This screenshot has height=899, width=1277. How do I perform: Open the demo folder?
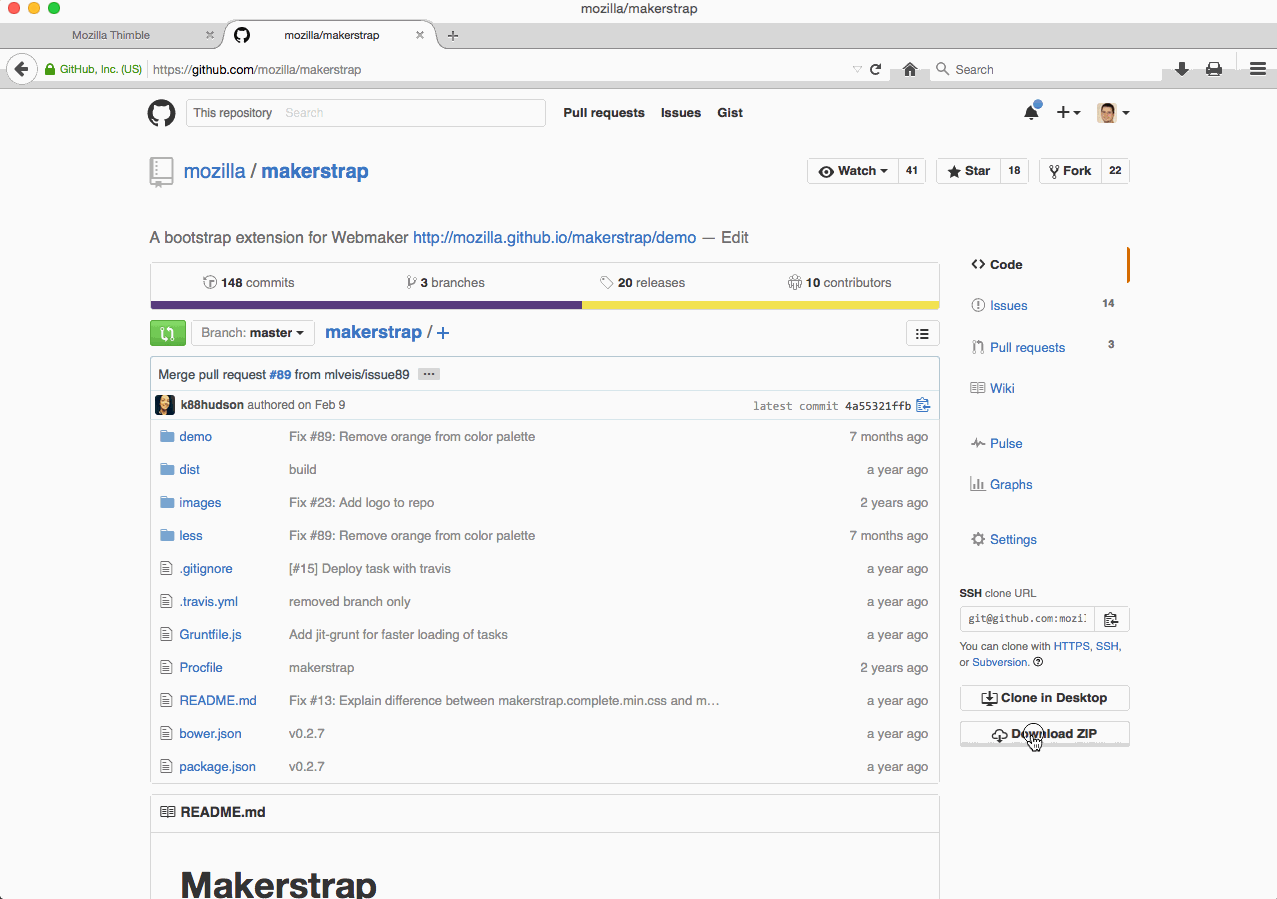(x=196, y=436)
